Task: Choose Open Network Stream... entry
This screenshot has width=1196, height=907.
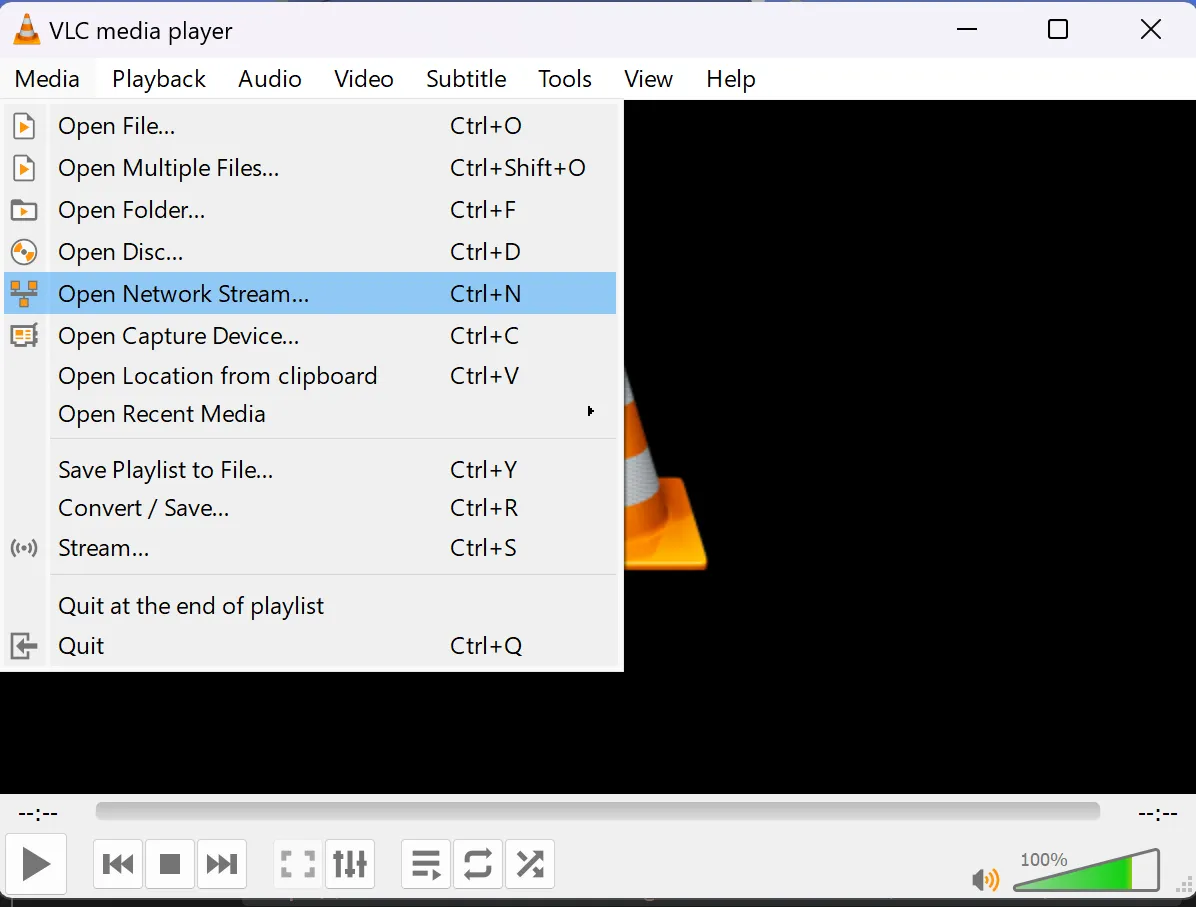Action: [x=310, y=294]
